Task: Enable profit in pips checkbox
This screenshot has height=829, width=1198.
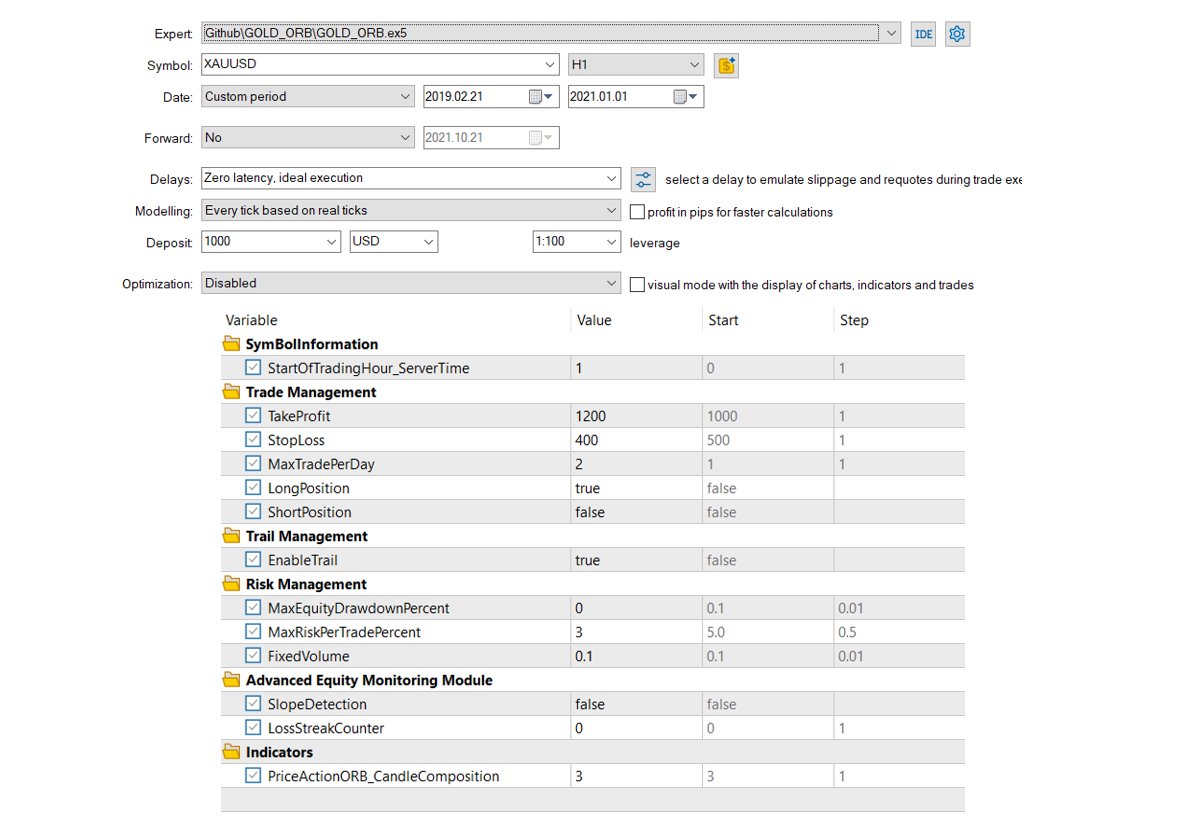Action: click(637, 212)
